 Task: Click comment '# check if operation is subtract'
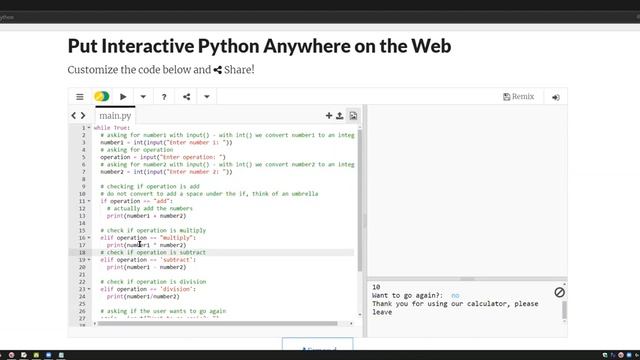(153, 252)
